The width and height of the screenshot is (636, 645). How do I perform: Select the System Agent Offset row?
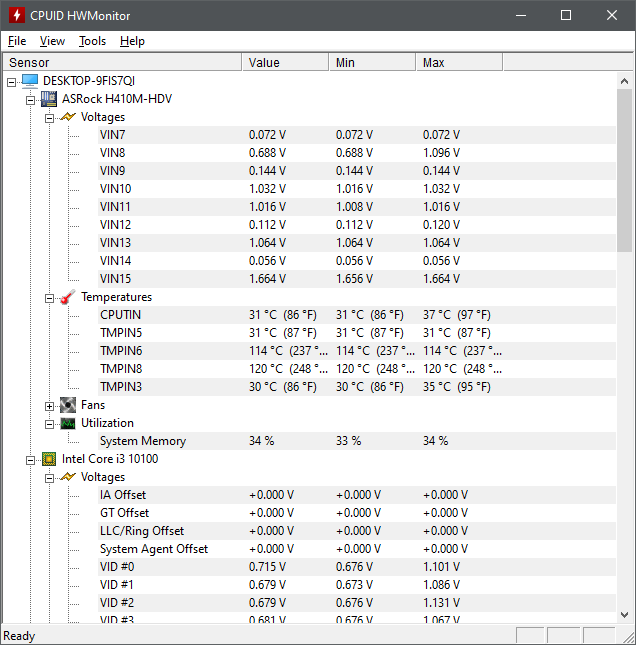(x=357, y=549)
